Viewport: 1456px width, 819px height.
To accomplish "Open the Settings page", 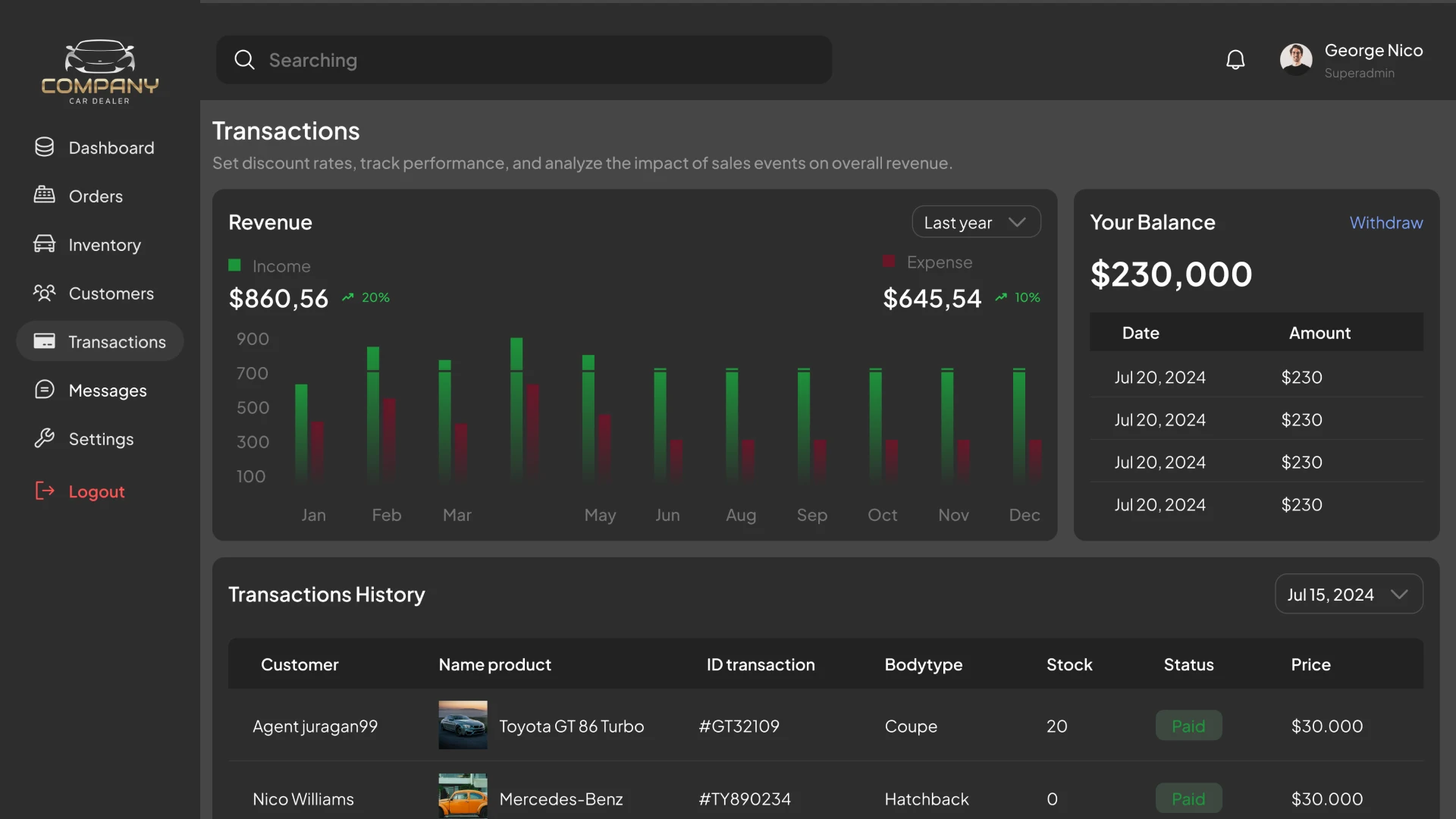I will (x=102, y=438).
